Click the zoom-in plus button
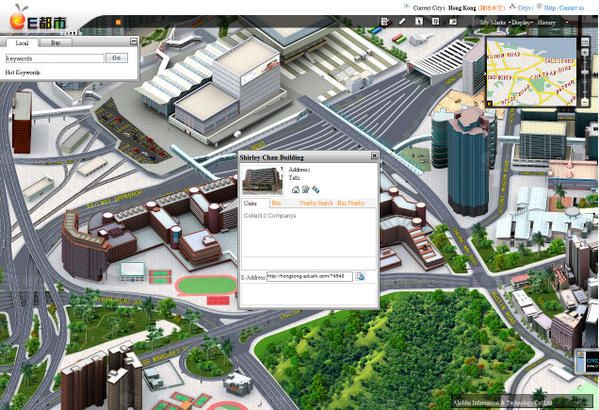599x410 pixels. (585, 52)
